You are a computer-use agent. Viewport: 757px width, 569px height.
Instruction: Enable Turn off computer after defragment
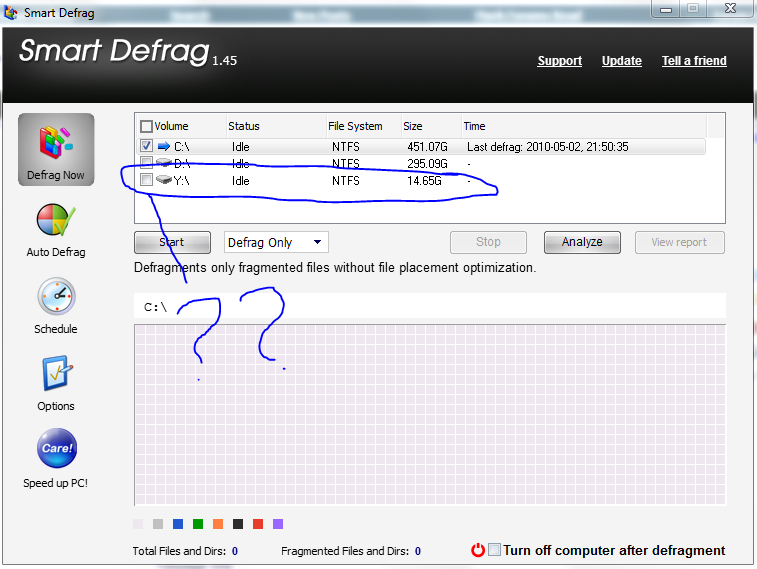pyautogui.click(x=494, y=550)
